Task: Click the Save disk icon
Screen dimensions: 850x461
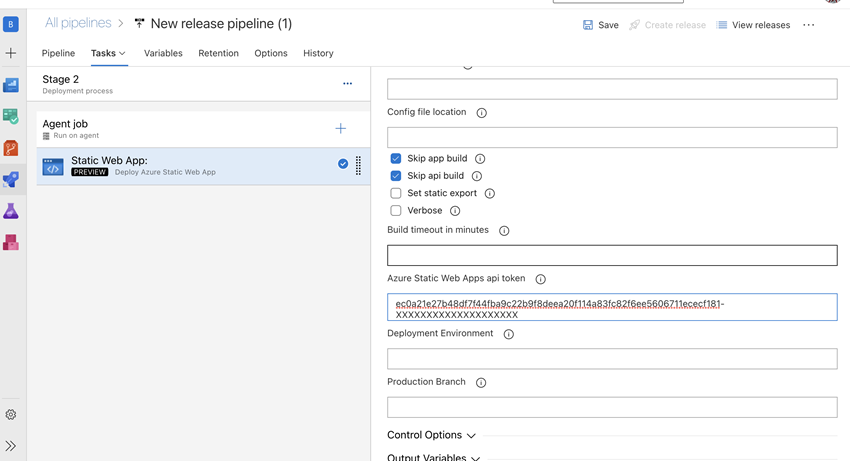Action: [588, 25]
